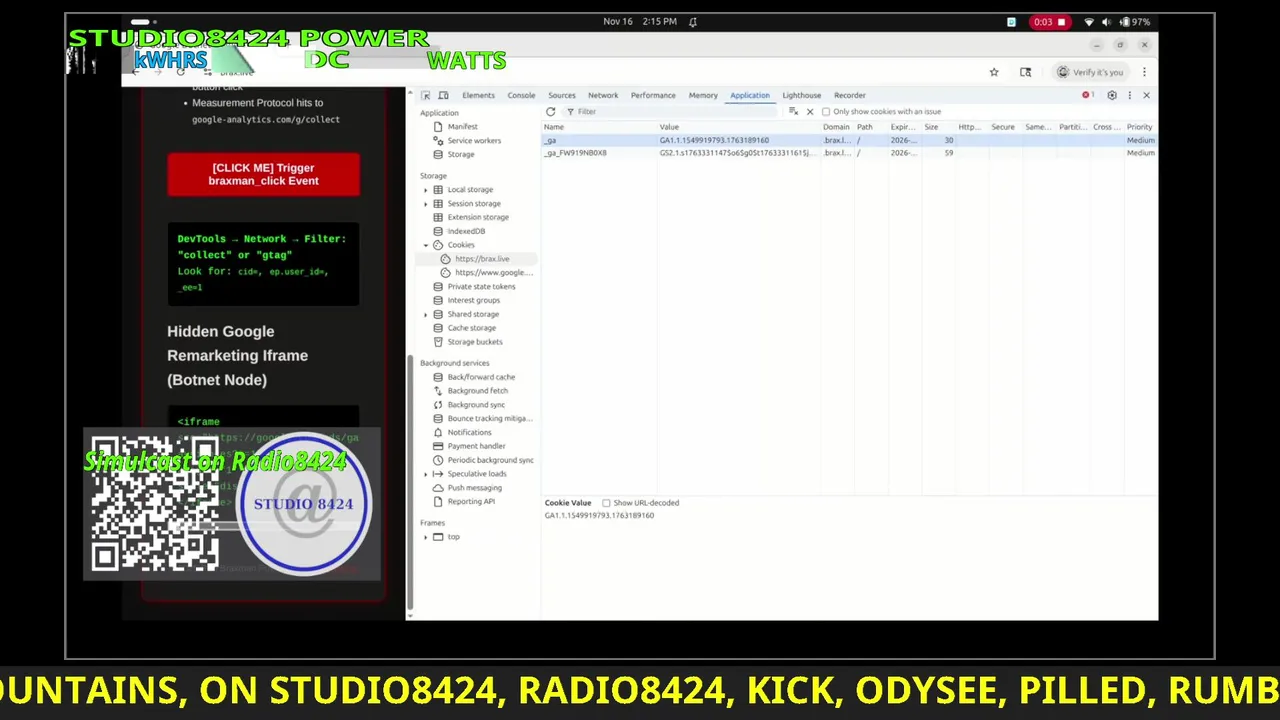The image size is (1280, 720).
Task: Click the refresh cookies icon
Action: pyautogui.click(x=550, y=112)
